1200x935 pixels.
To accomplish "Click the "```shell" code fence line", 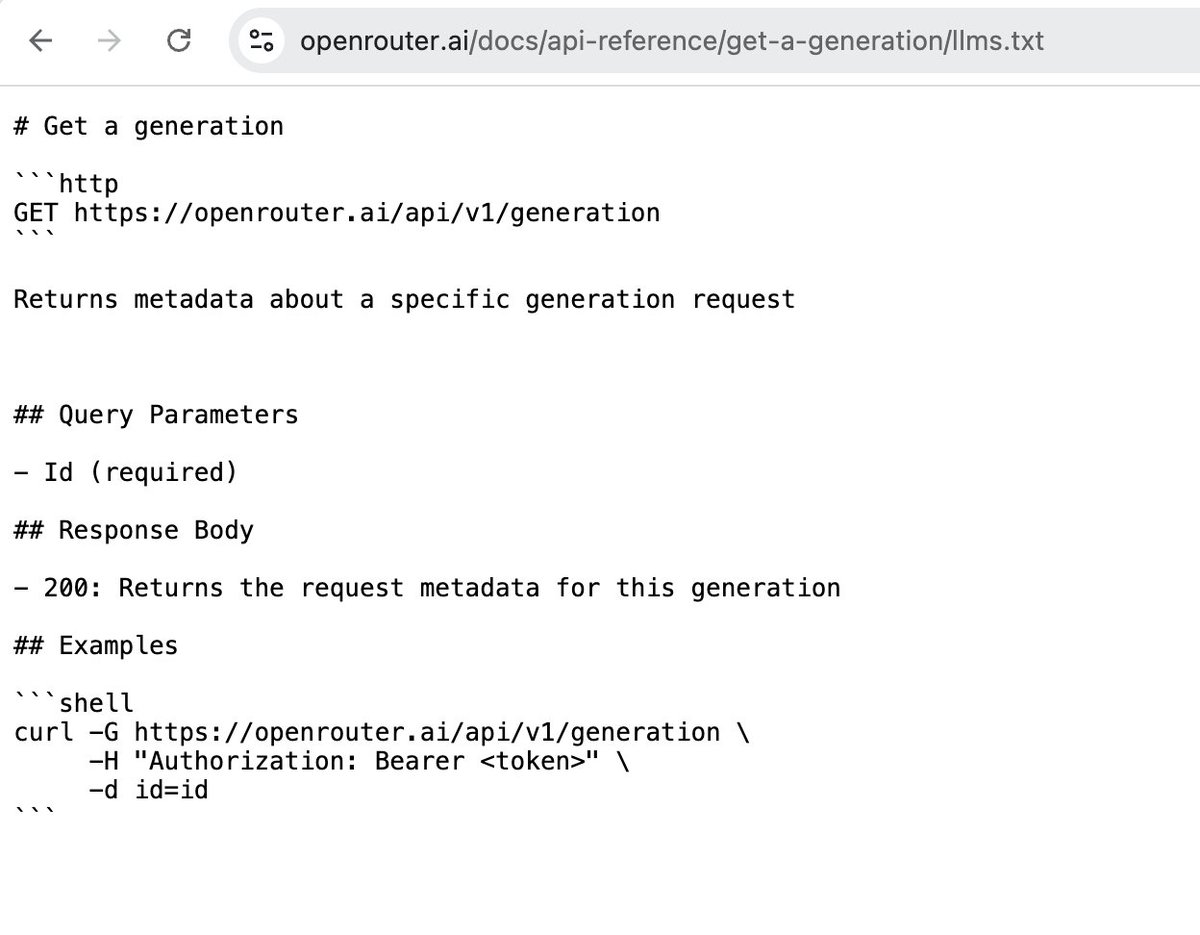I will [74, 703].
